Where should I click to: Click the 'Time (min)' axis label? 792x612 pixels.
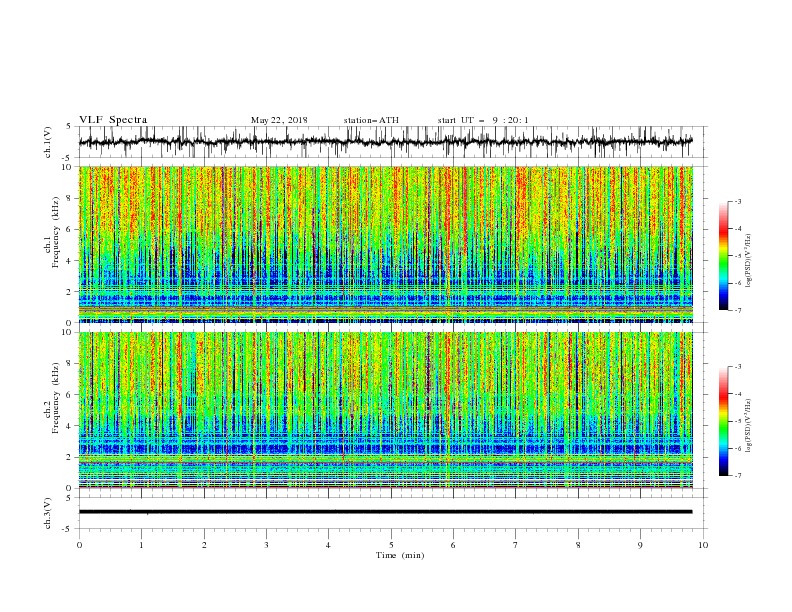(400, 555)
